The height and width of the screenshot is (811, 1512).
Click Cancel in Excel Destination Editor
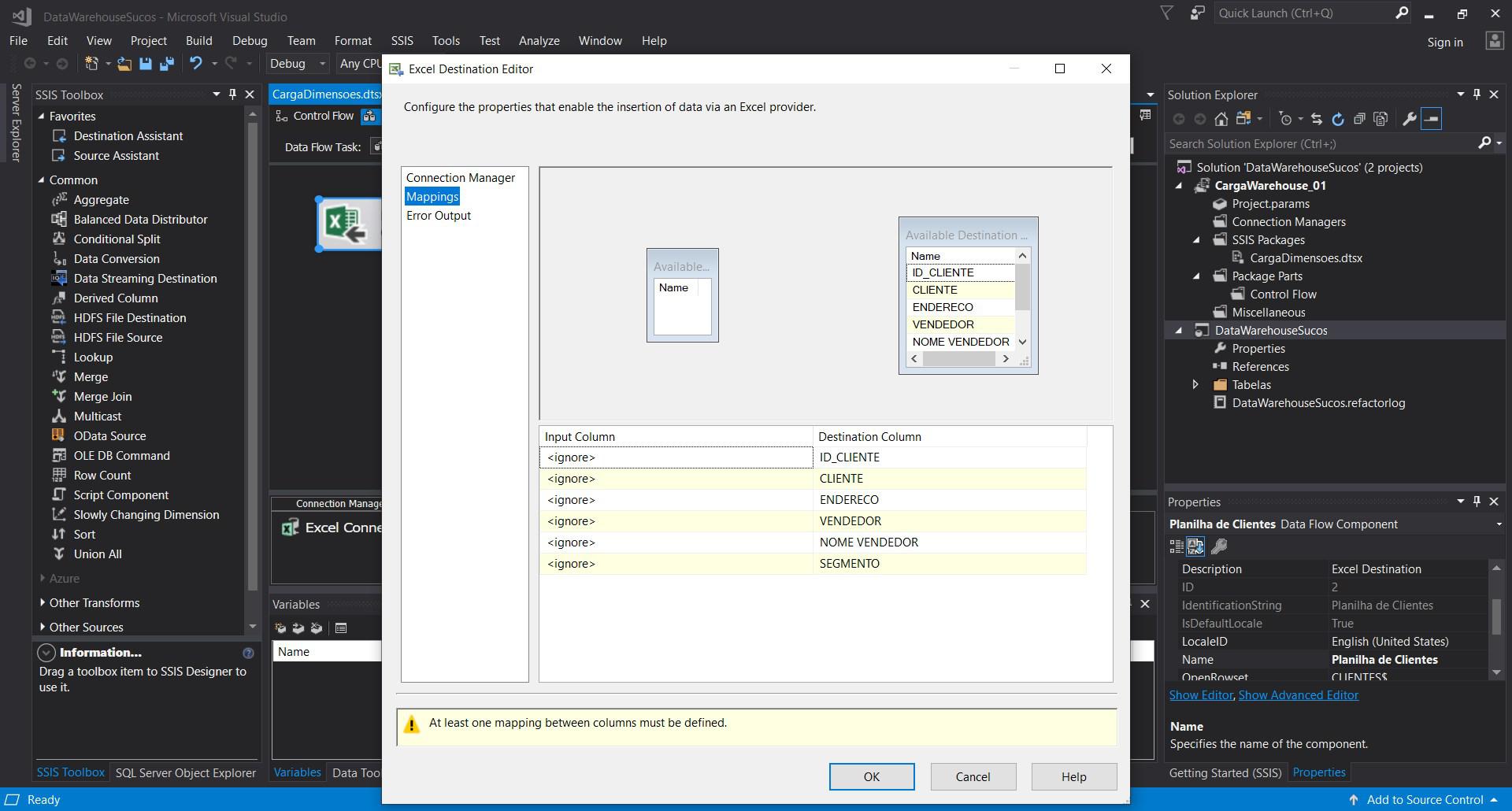(x=973, y=777)
